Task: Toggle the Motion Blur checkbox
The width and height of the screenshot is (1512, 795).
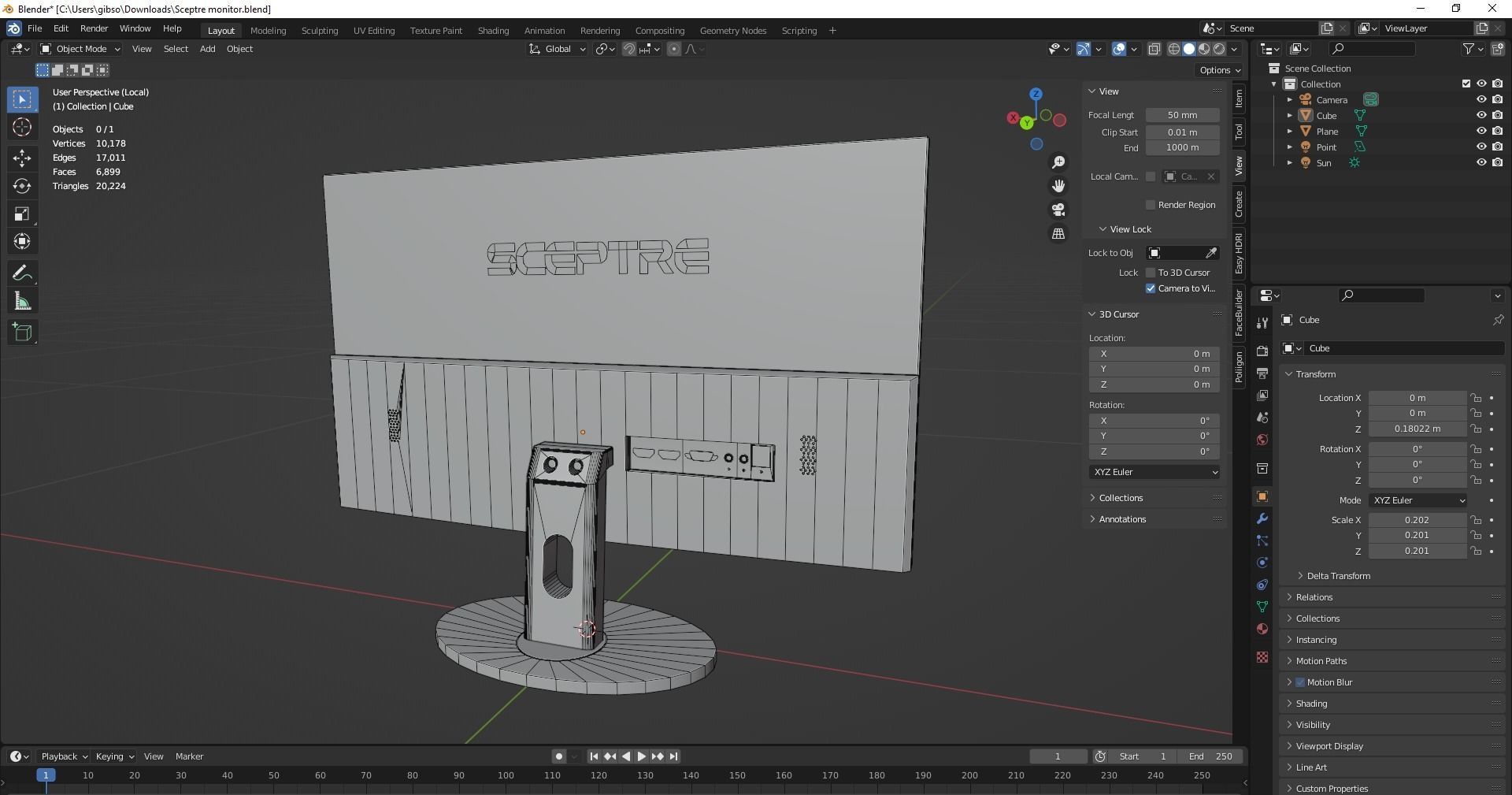Action: (x=1300, y=682)
